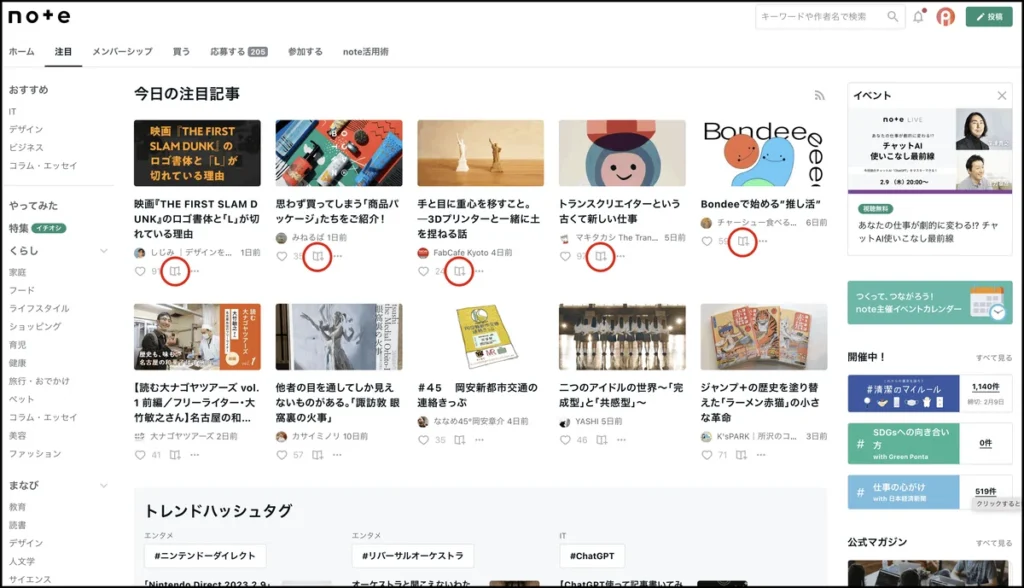Click すべて見る next to 公式マガジン

[x=994, y=543]
